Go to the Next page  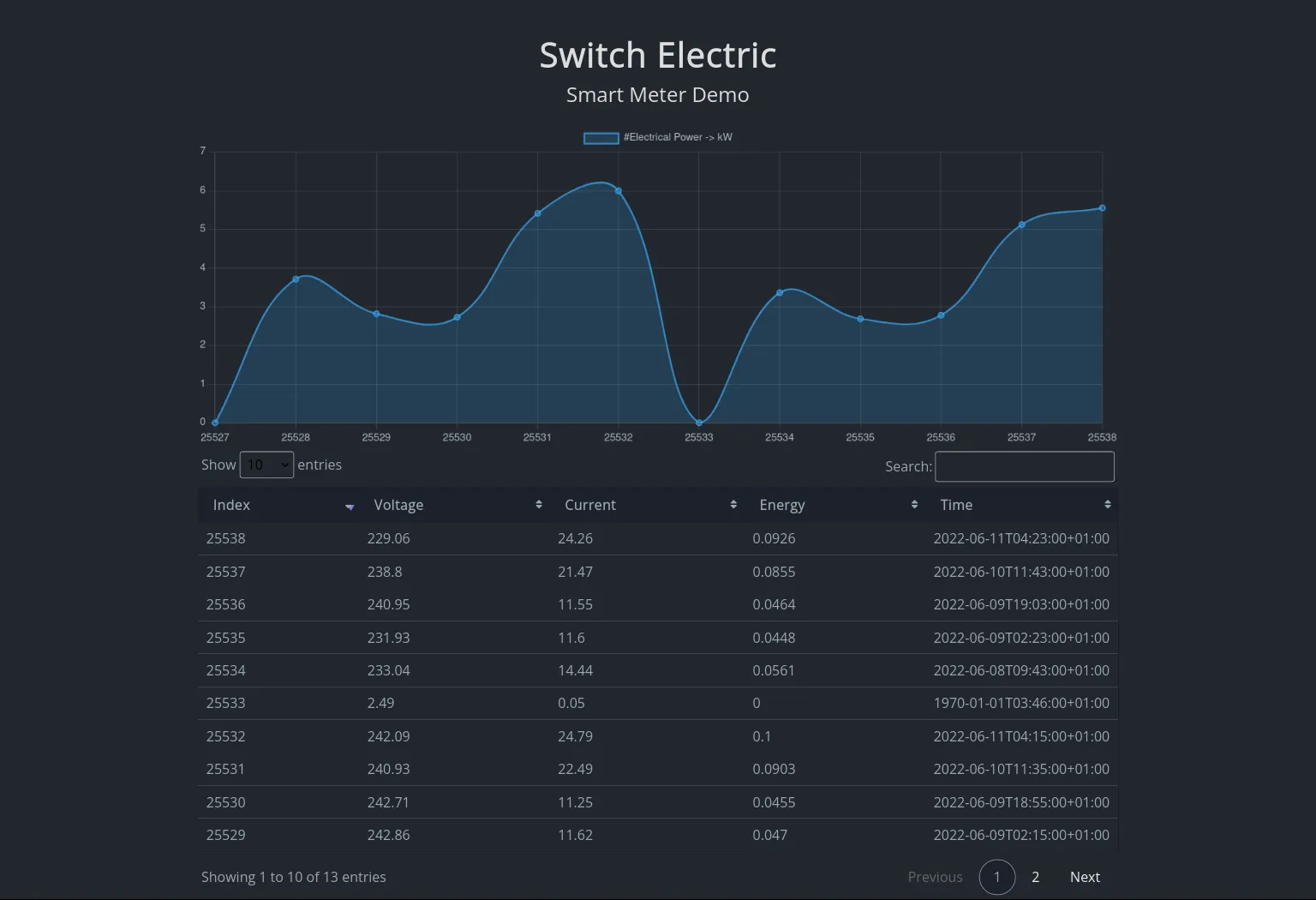(1085, 877)
